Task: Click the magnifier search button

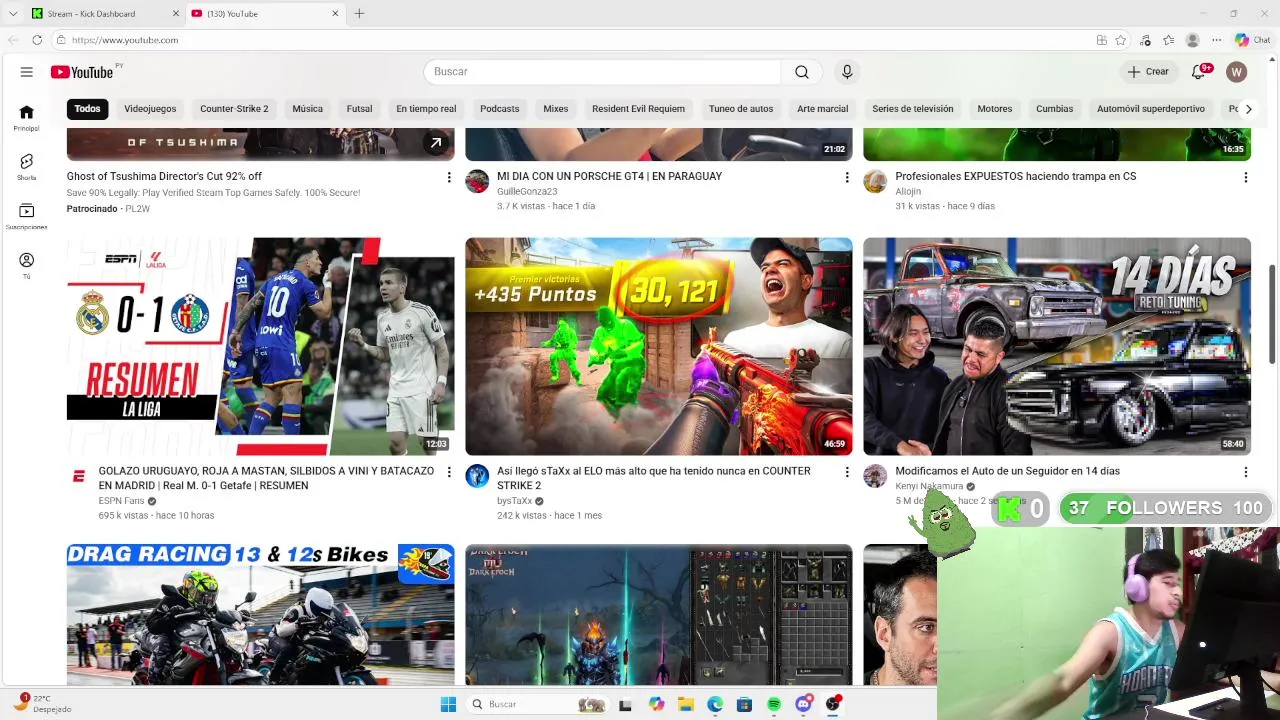Action: 802,72
